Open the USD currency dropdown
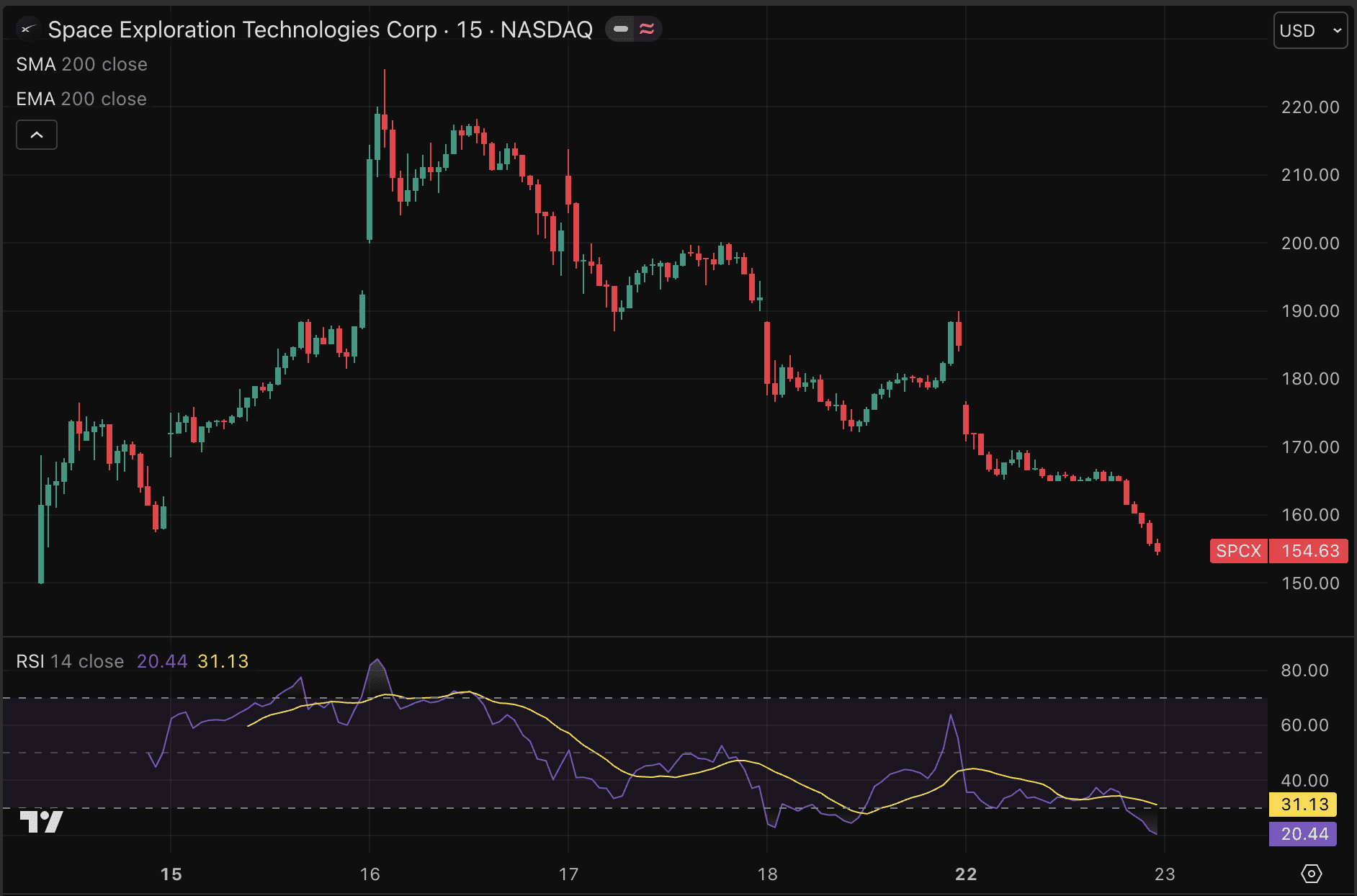The height and width of the screenshot is (896, 1357). click(x=1310, y=30)
